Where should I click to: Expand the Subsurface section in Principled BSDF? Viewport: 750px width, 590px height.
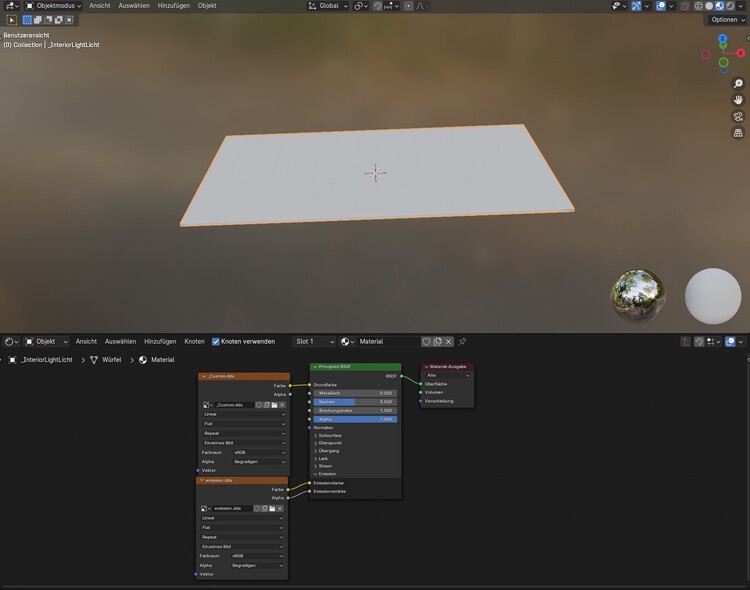316,436
